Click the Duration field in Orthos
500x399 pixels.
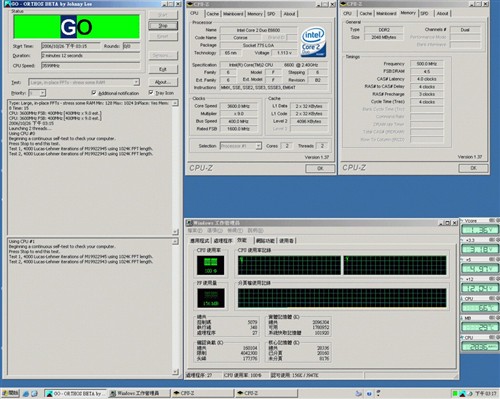[x=90, y=56]
